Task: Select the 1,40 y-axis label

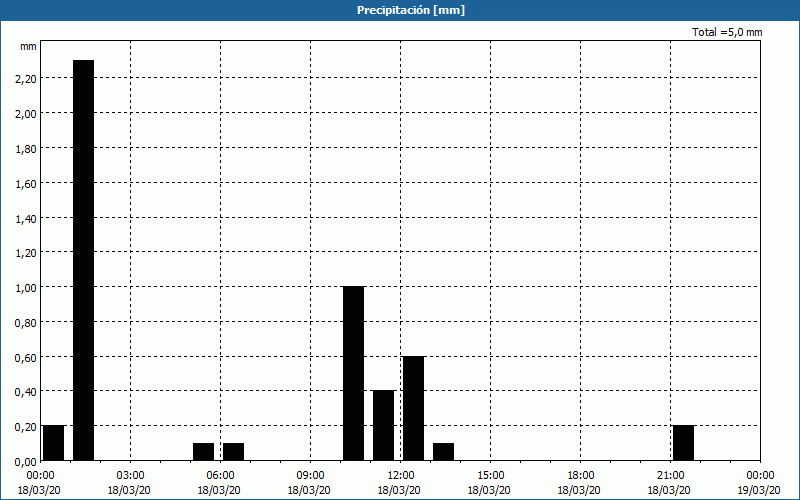Action: 26,218
